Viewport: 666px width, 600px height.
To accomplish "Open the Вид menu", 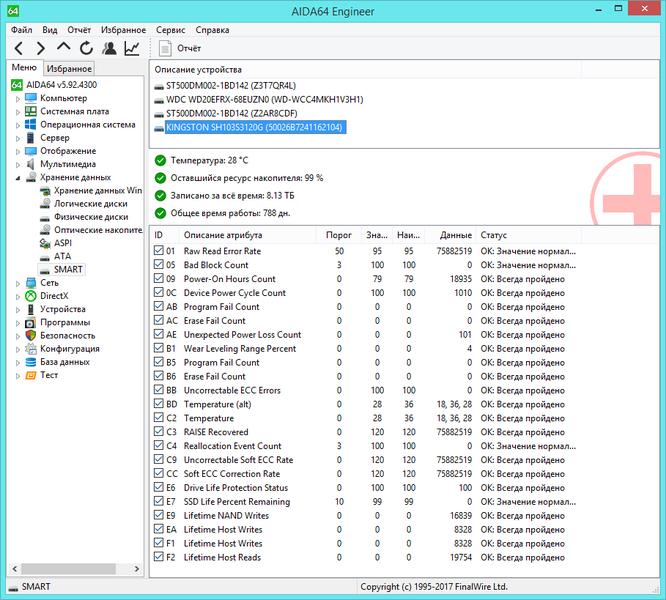I will [50, 30].
